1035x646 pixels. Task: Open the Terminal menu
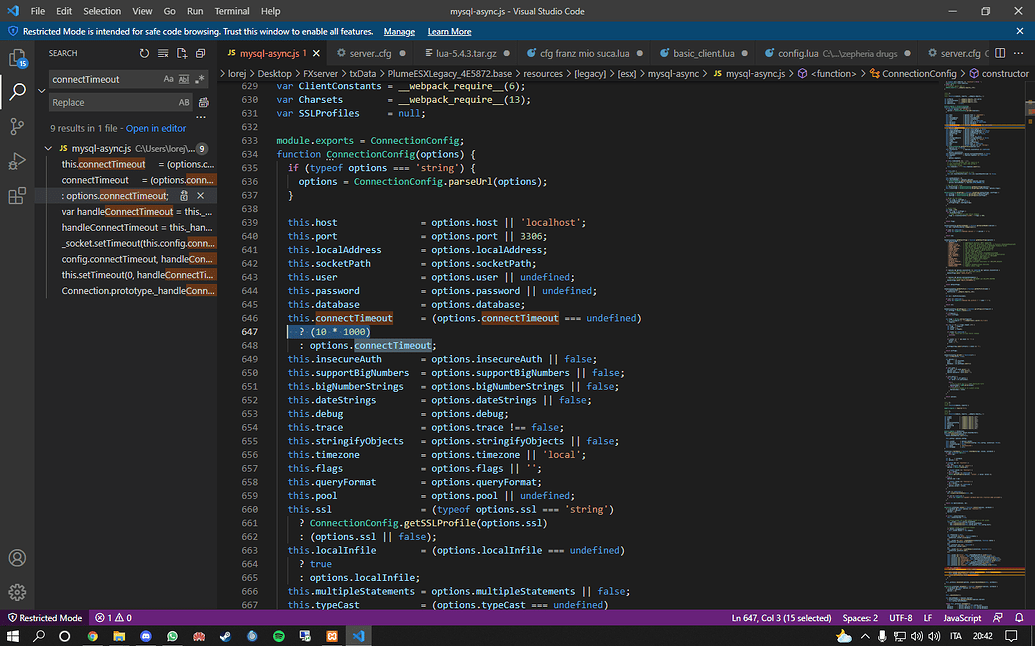[231, 11]
